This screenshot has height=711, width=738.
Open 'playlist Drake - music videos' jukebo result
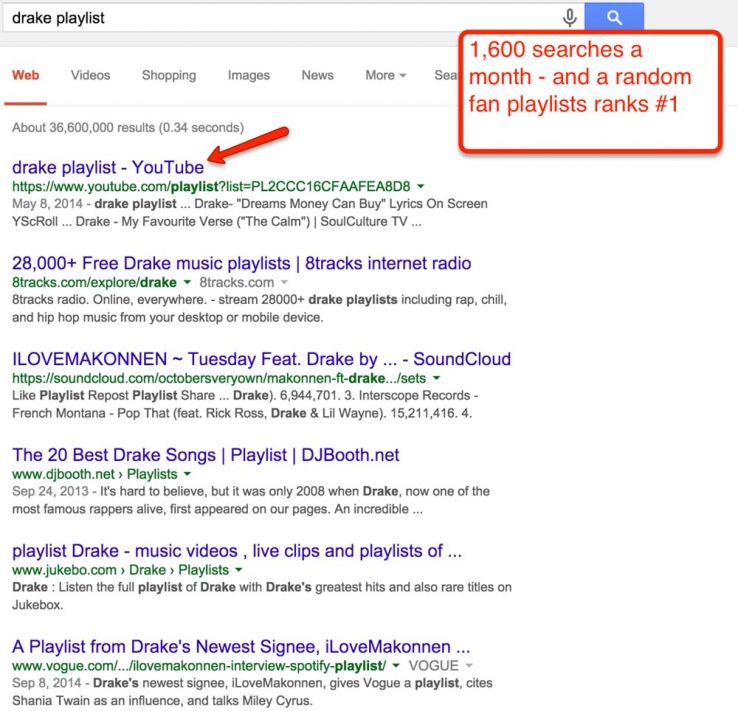237,551
